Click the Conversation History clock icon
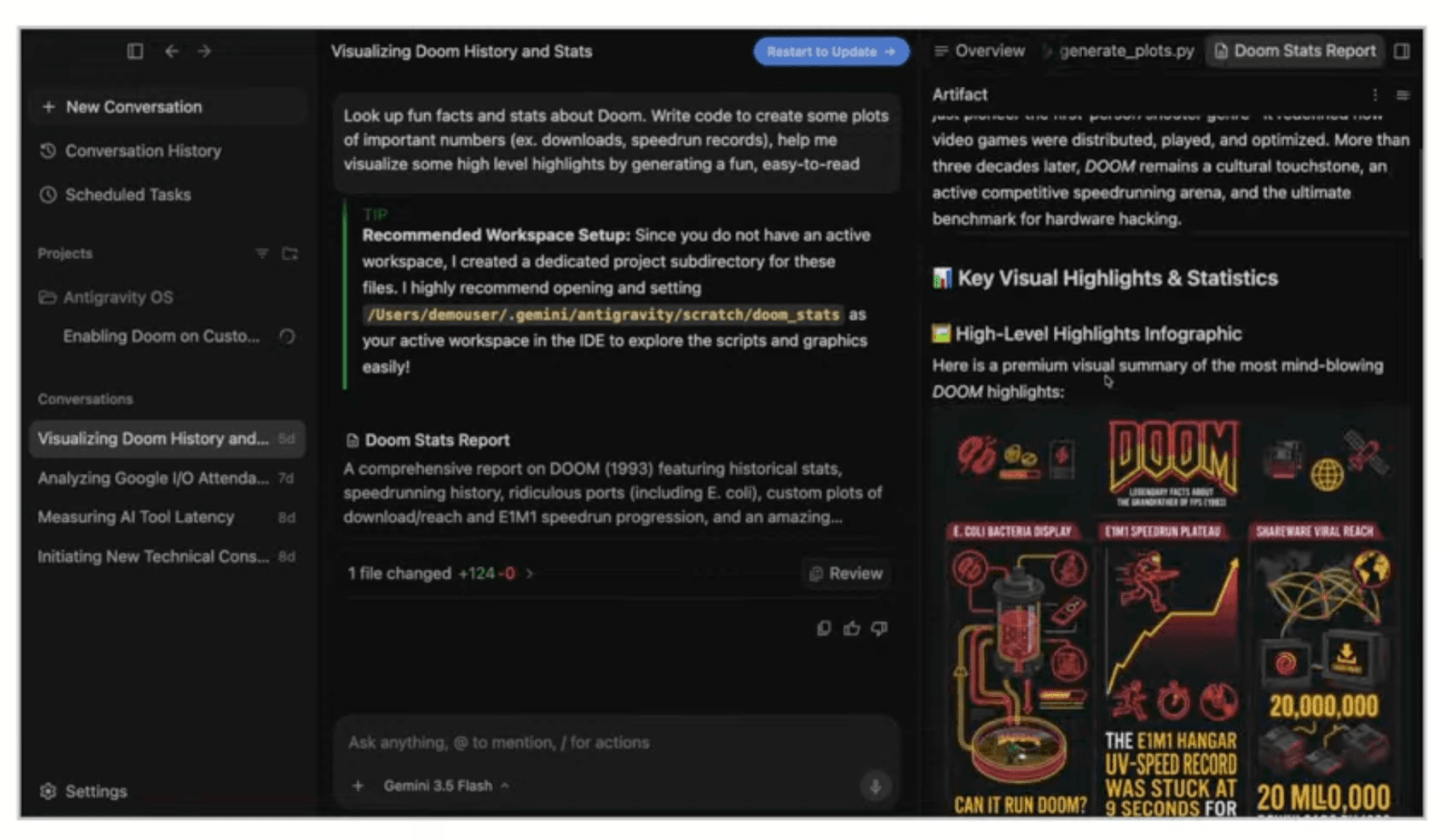Viewport: 1450px width, 840px height. click(48, 150)
